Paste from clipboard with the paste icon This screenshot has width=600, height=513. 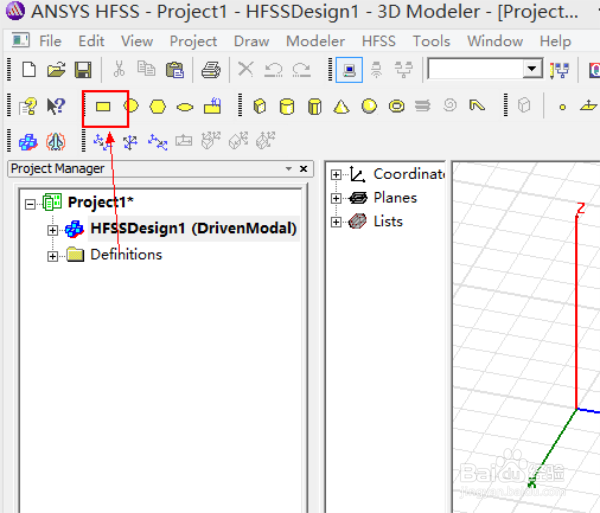coord(174,70)
